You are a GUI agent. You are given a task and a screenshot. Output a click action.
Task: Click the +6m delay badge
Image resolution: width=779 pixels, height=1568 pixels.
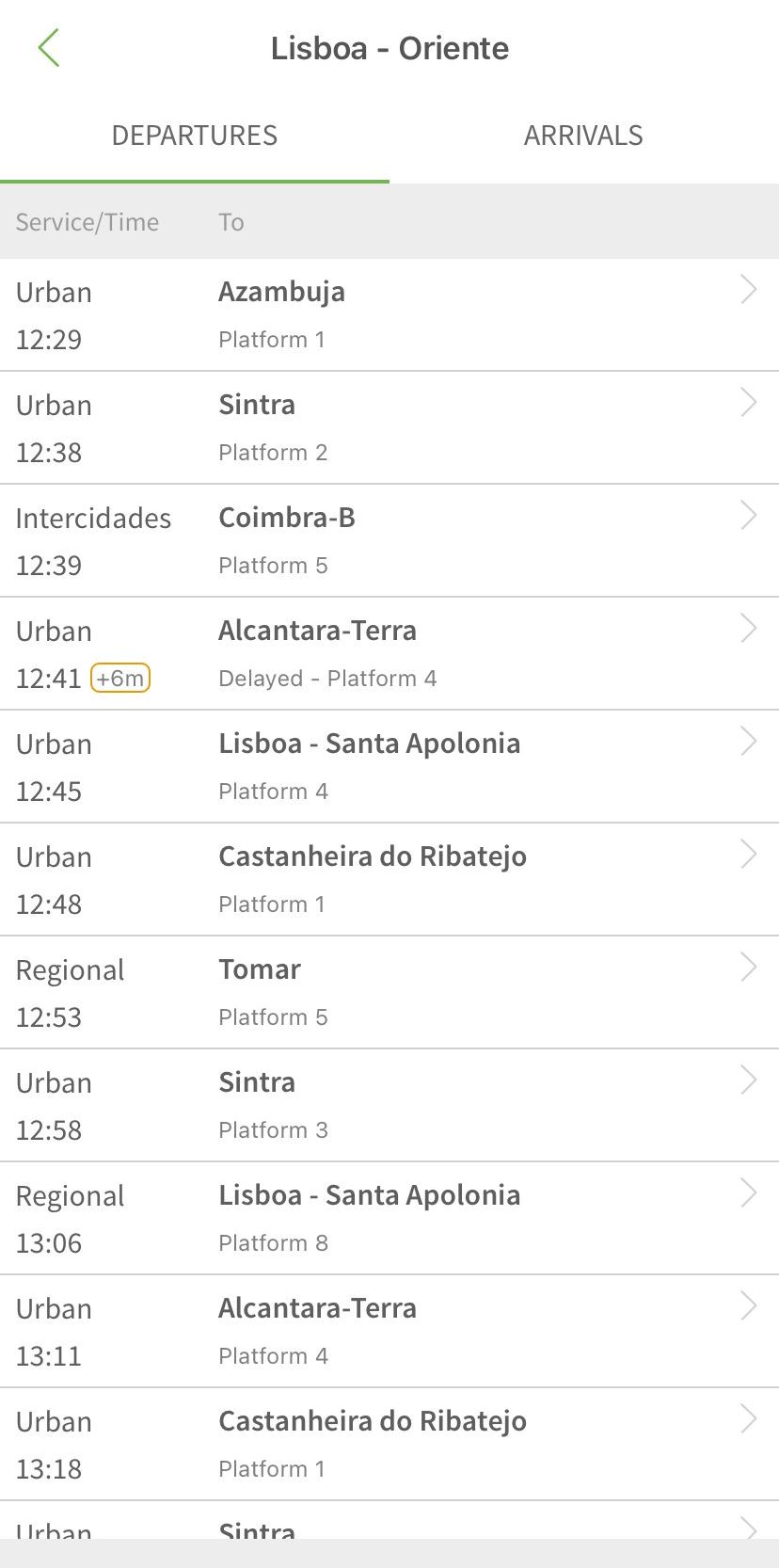click(x=120, y=678)
